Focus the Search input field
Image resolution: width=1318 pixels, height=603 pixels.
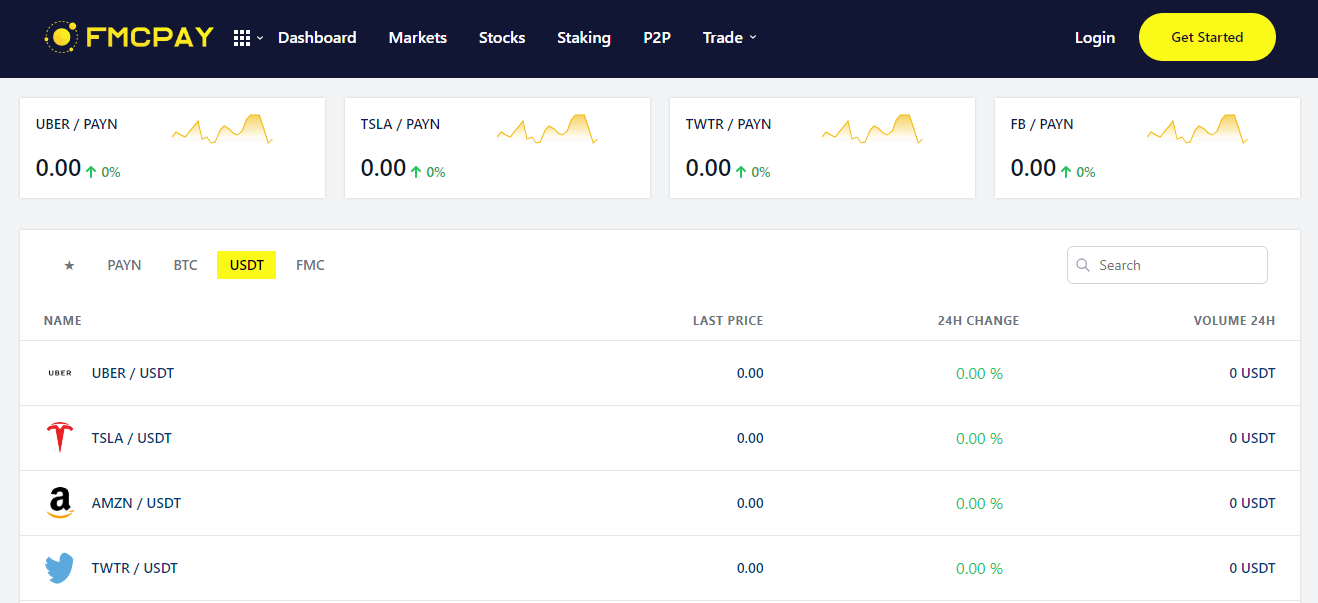tap(1167, 265)
